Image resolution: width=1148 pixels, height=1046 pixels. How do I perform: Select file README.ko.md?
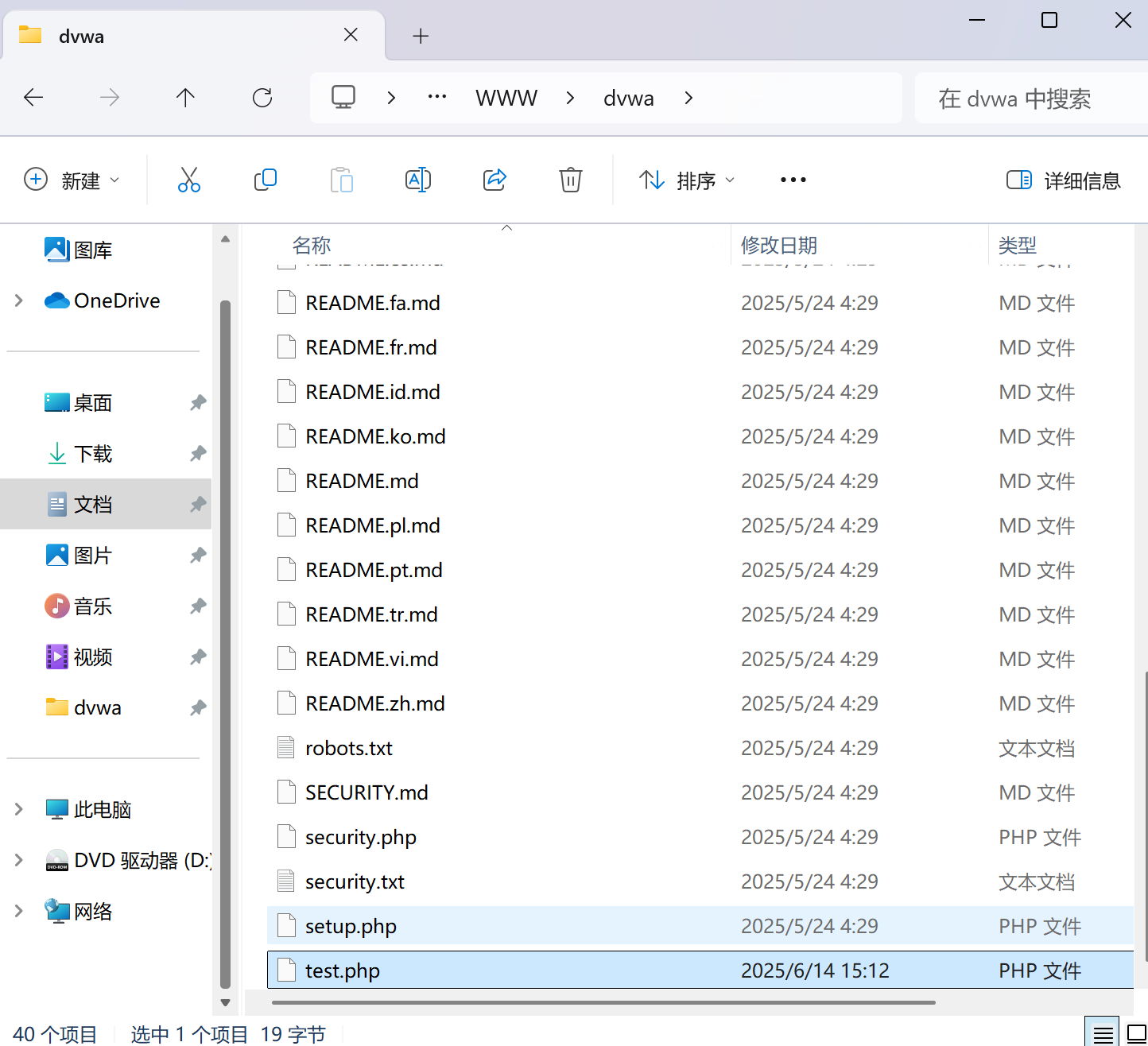coord(700,436)
